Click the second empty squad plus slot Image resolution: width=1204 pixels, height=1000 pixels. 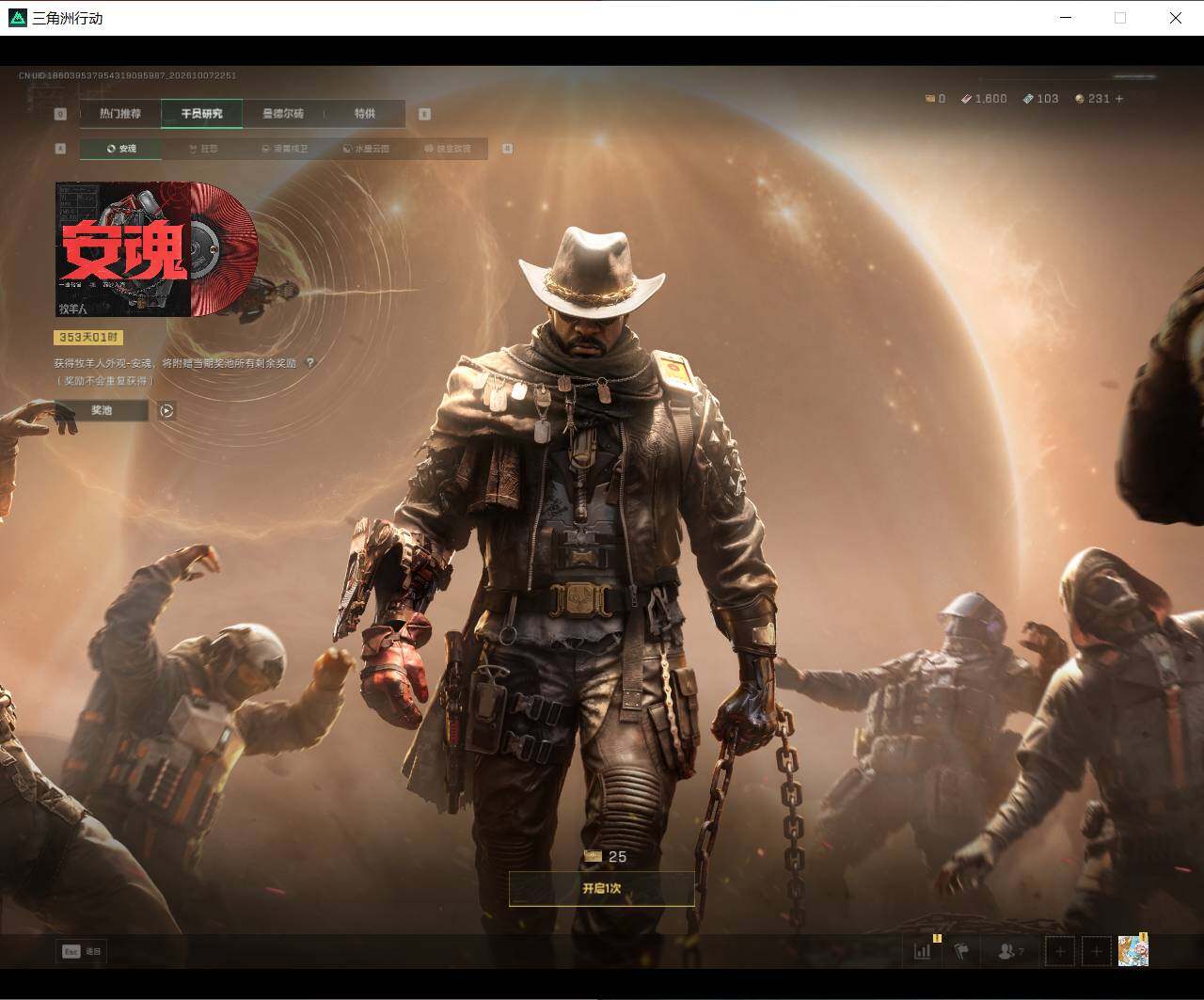1096,951
